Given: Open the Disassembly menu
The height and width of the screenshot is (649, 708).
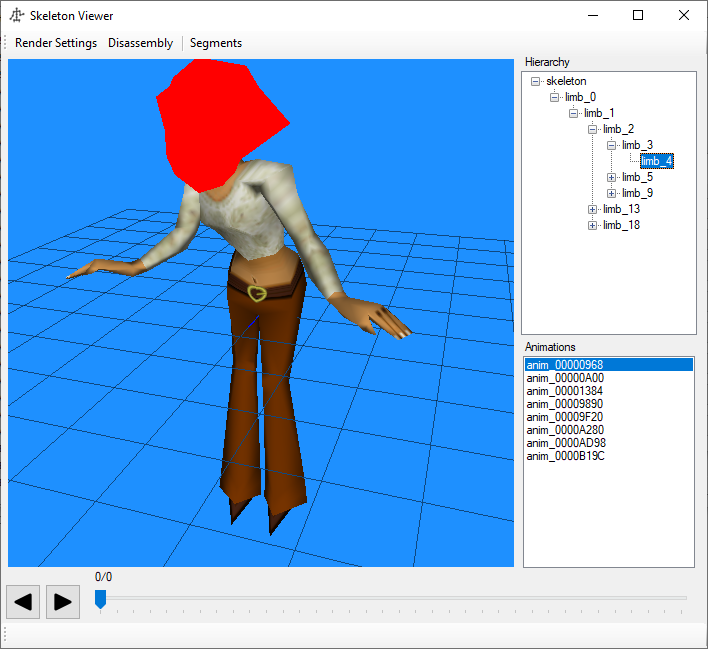Looking at the screenshot, I should 140,43.
